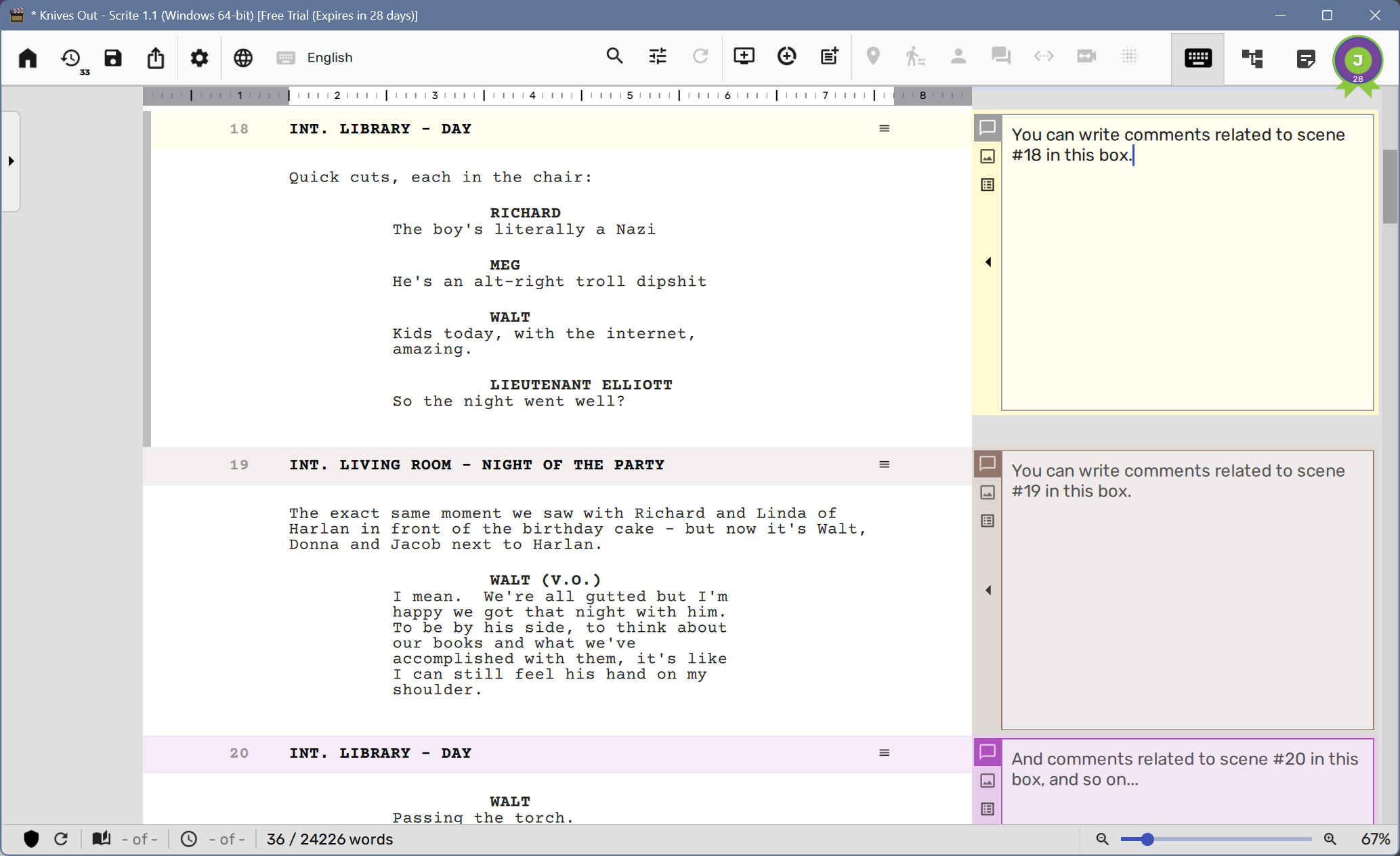This screenshot has height=856, width=1400.
Task: Select scene heading INT. LIVING ROOM - NIGHT OF THE PARTY
Action: [477, 465]
